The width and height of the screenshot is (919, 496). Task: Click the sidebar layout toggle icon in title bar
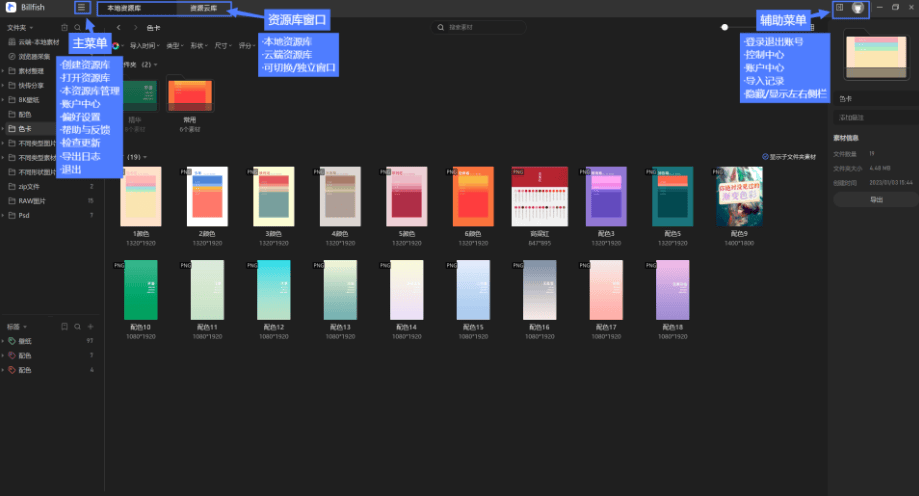(x=840, y=8)
